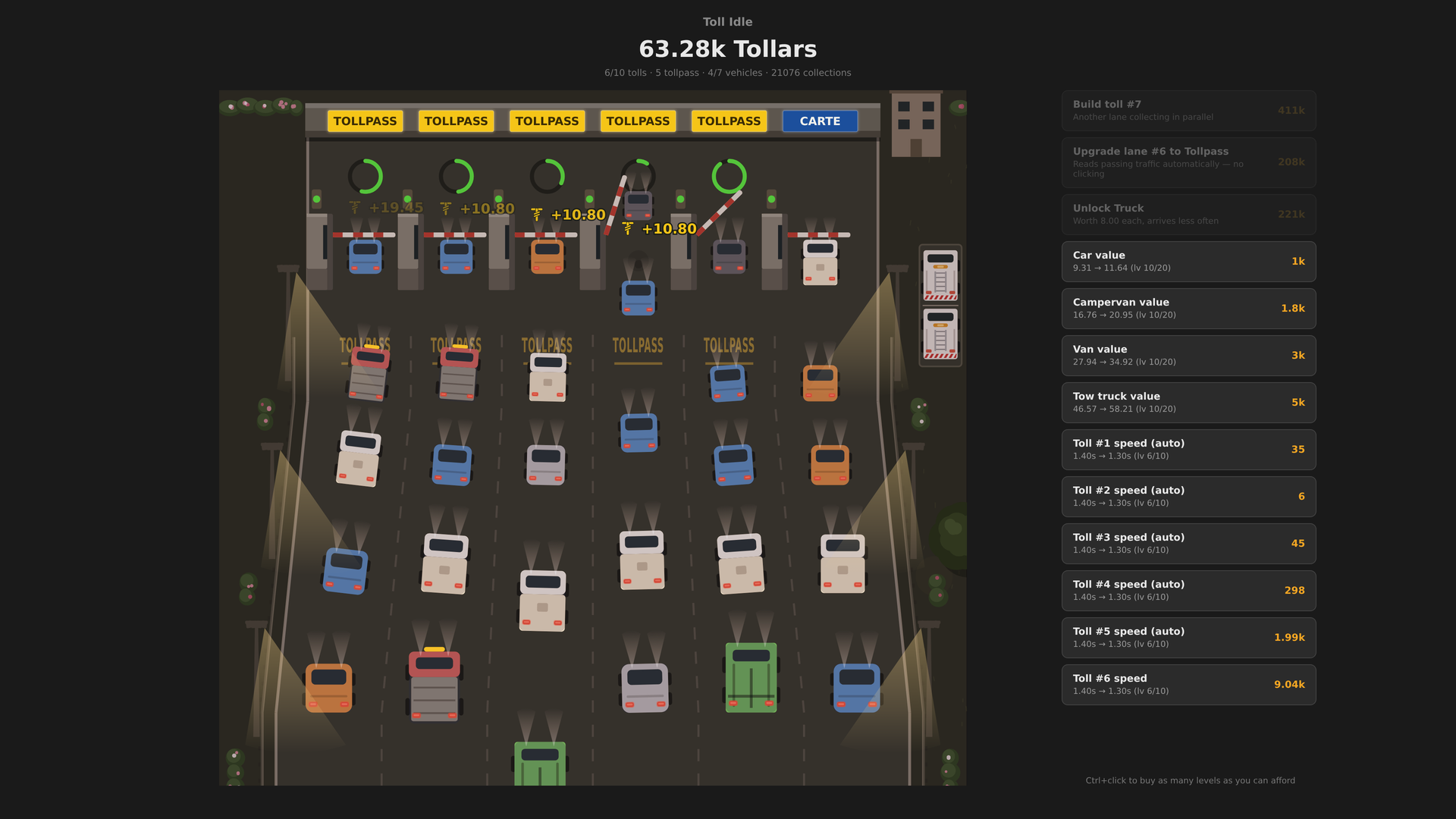Click the white campervan at CARTE lane gate
Image resolution: width=1456 pixels, height=819 pixels.
(820, 262)
